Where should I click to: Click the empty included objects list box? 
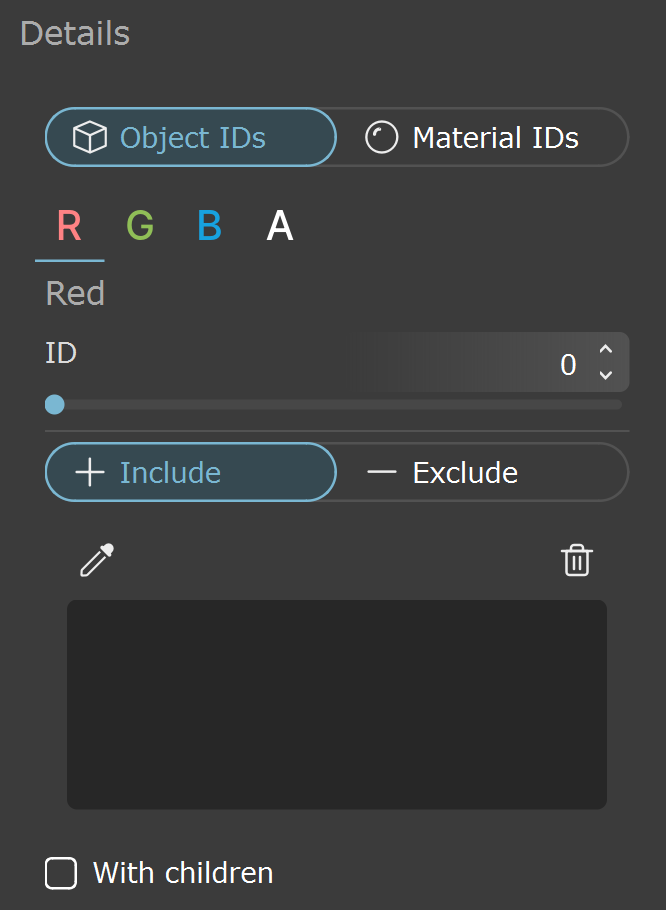[337, 705]
